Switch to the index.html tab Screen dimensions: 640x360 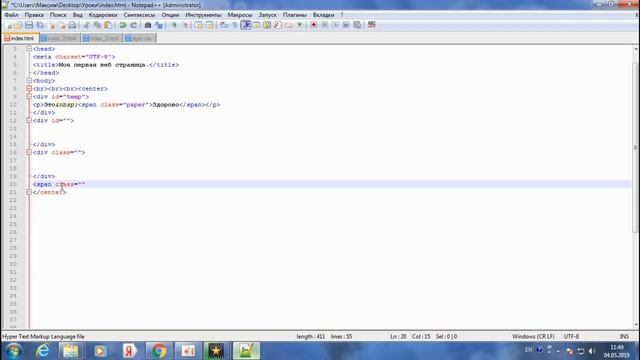[20, 38]
